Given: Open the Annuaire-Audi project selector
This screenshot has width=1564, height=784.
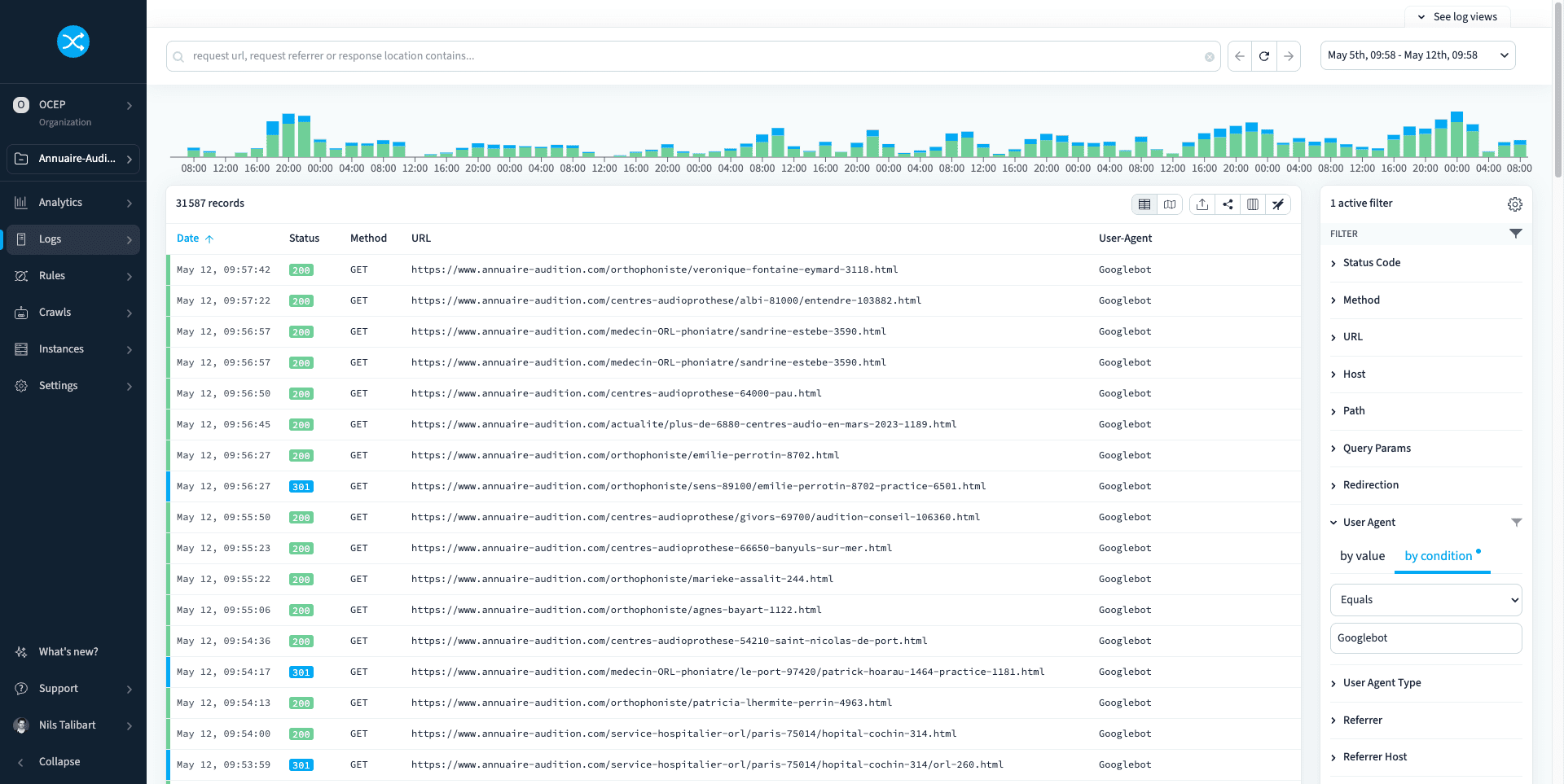Looking at the screenshot, I should click(x=73, y=159).
